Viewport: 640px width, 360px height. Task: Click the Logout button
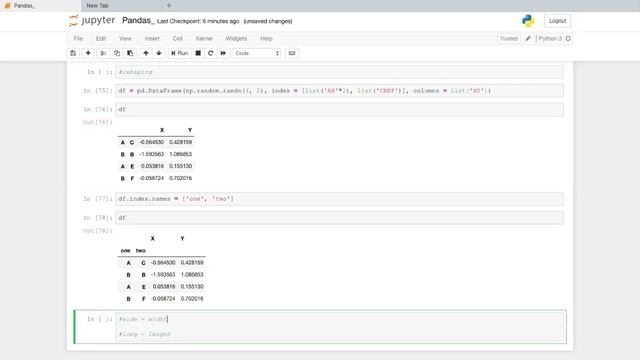[557, 21]
